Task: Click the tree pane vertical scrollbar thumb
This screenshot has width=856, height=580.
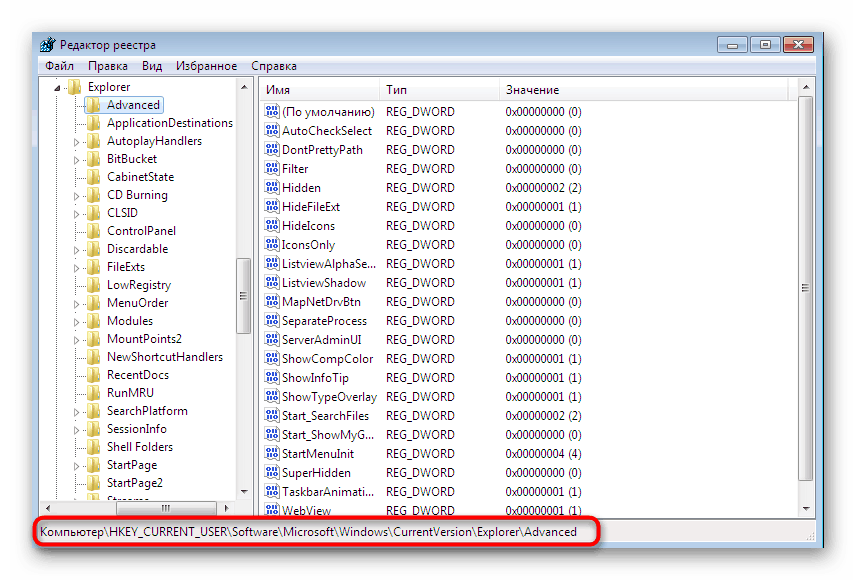Action: pos(243,295)
